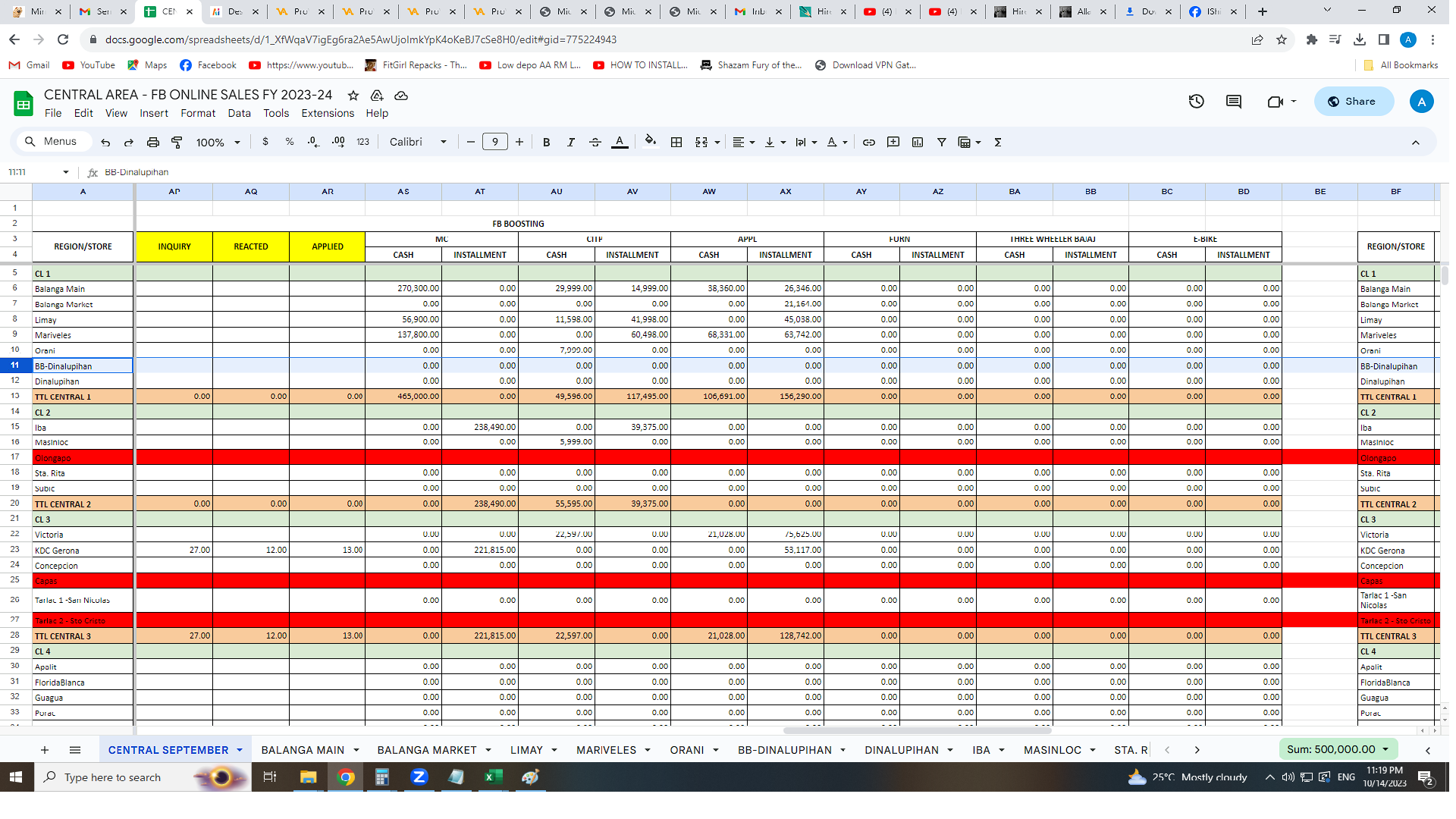The image size is (1456, 819).
Task: Select the Paint format tool
Action: (177, 143)
